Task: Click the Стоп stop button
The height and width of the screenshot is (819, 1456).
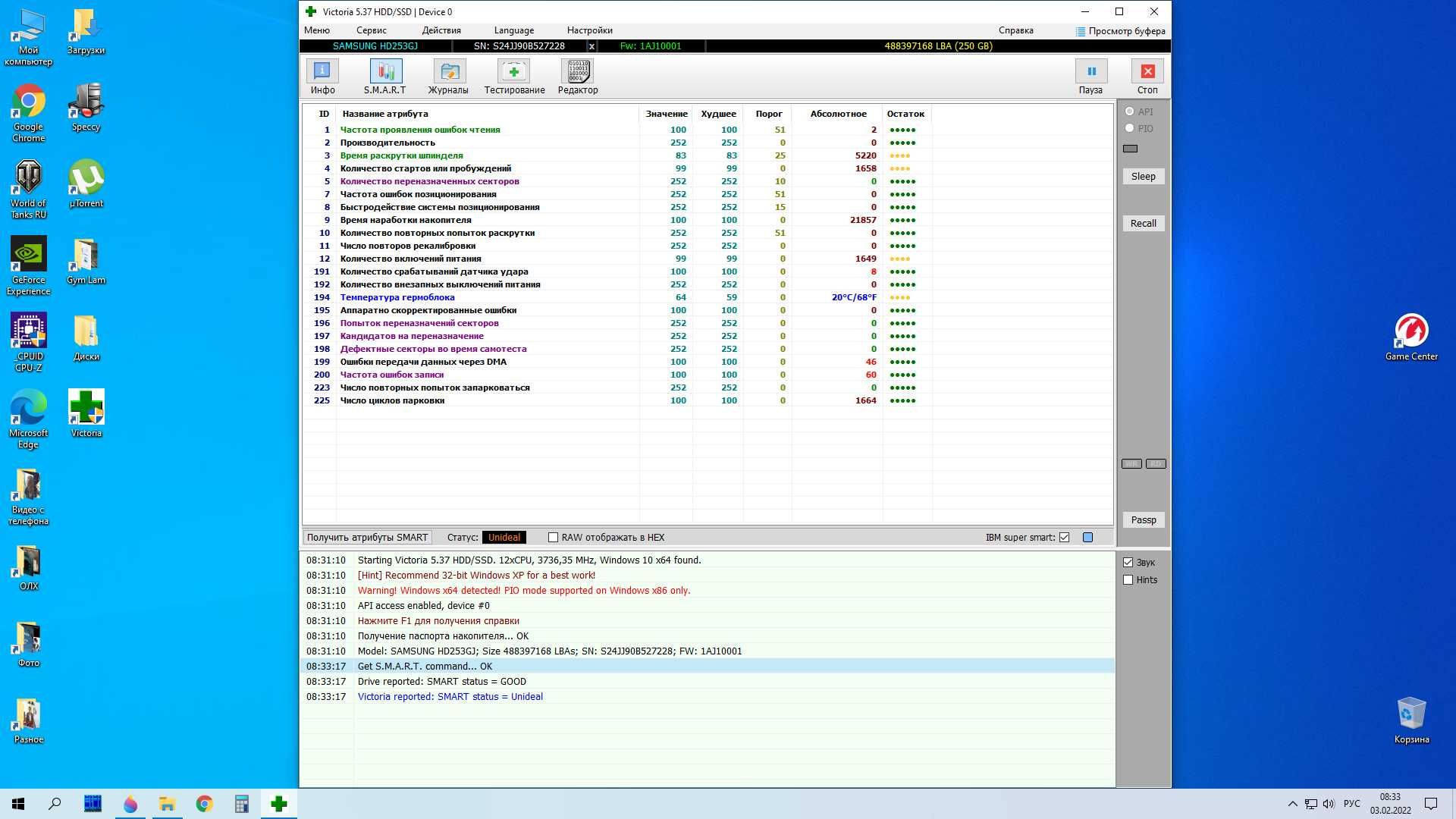Action: pyautogui.click(x=1147, y=77)
